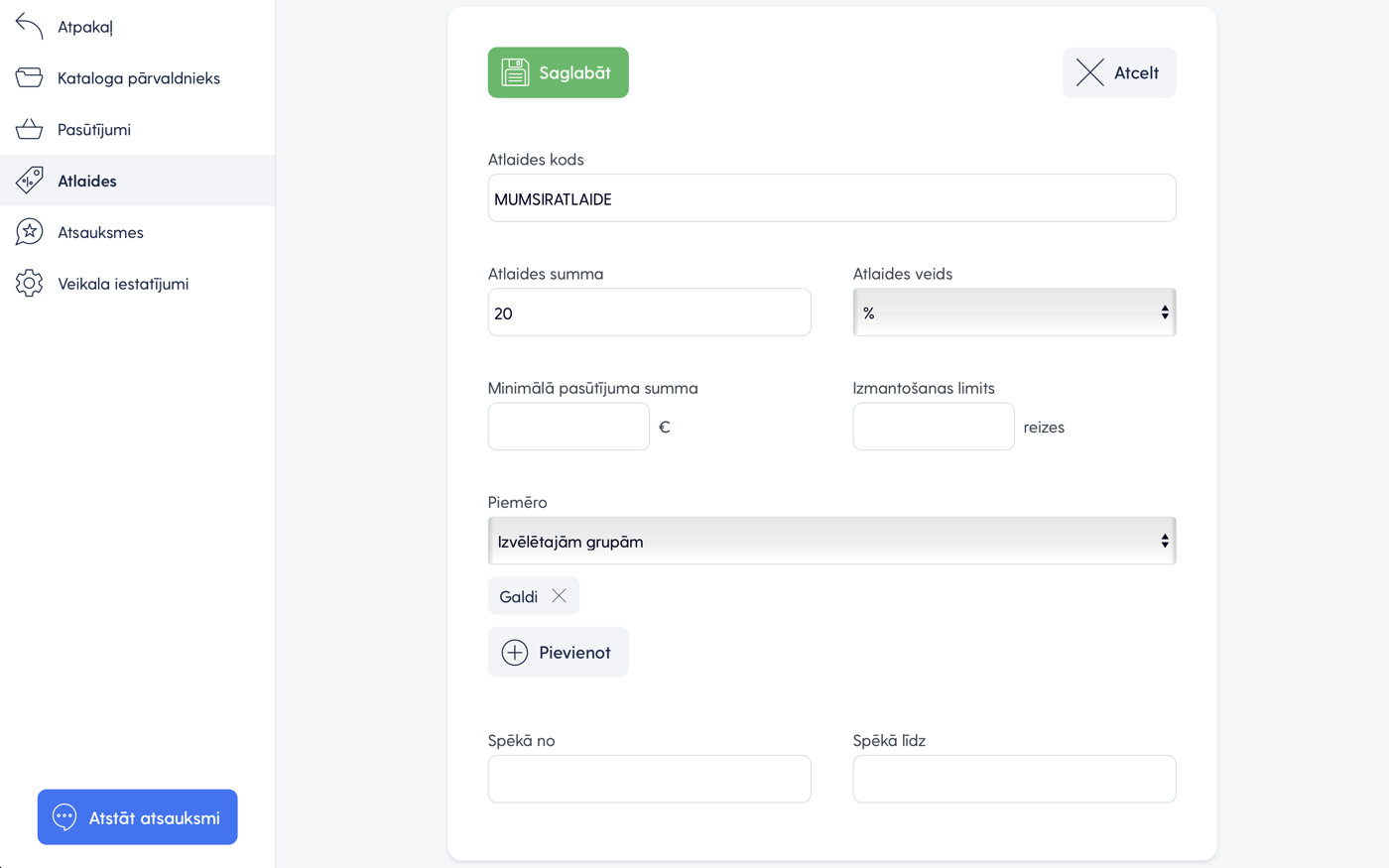Open Atsauksmes section
Screen dimensions: 1389x868
point(137,231)
